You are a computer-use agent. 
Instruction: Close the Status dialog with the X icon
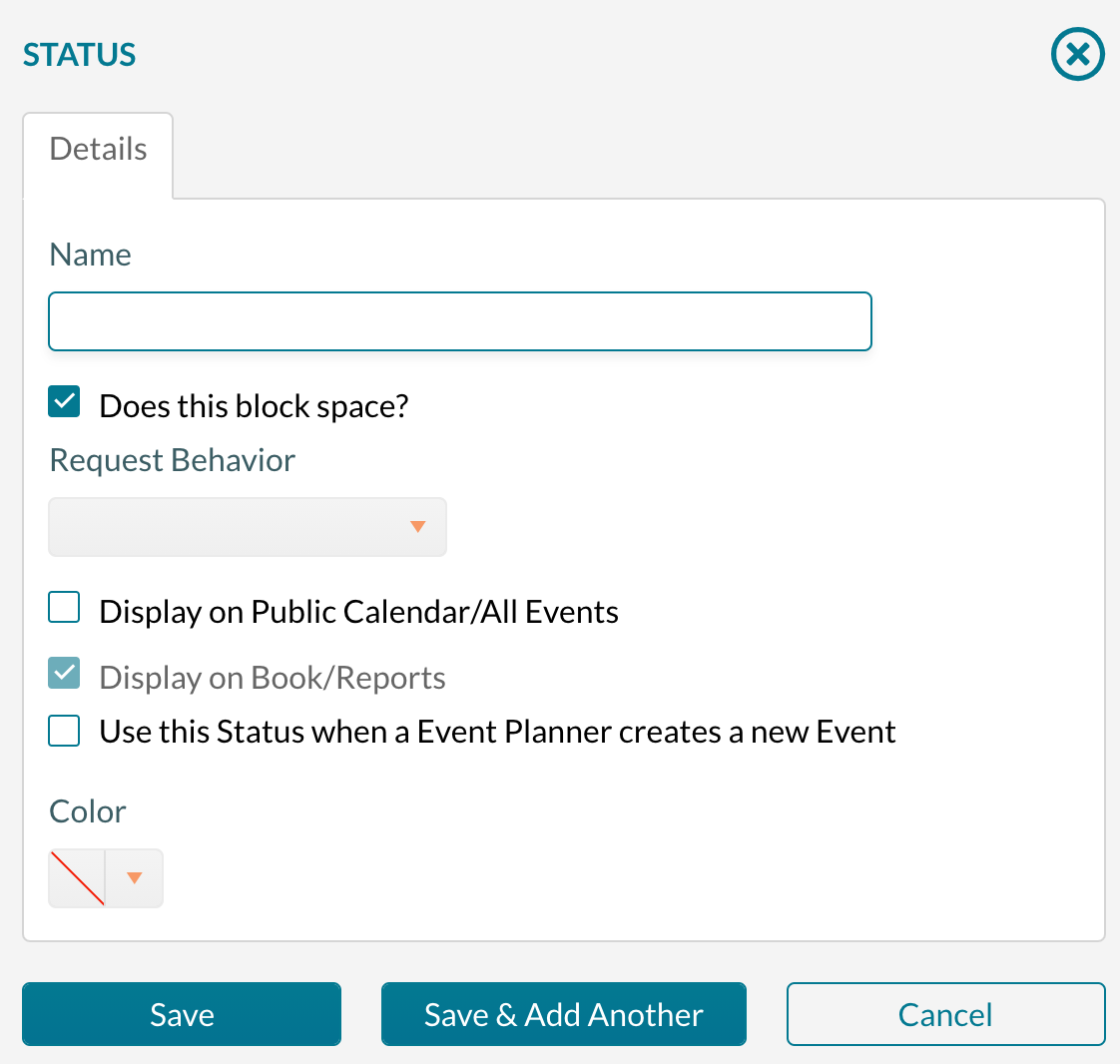tap(1077, 54)
